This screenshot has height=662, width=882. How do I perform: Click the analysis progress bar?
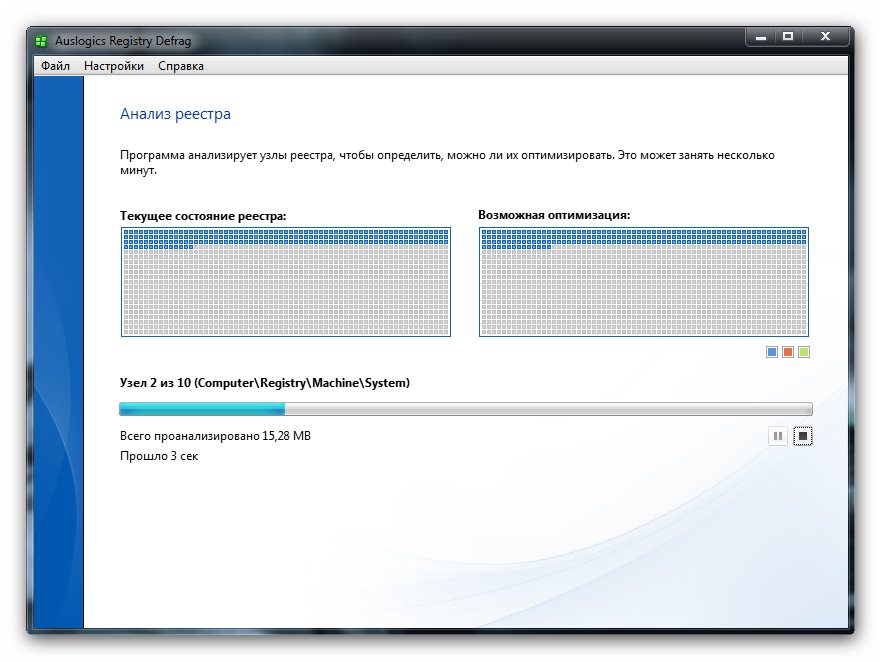pyautogui.click(x=465, y=409)
